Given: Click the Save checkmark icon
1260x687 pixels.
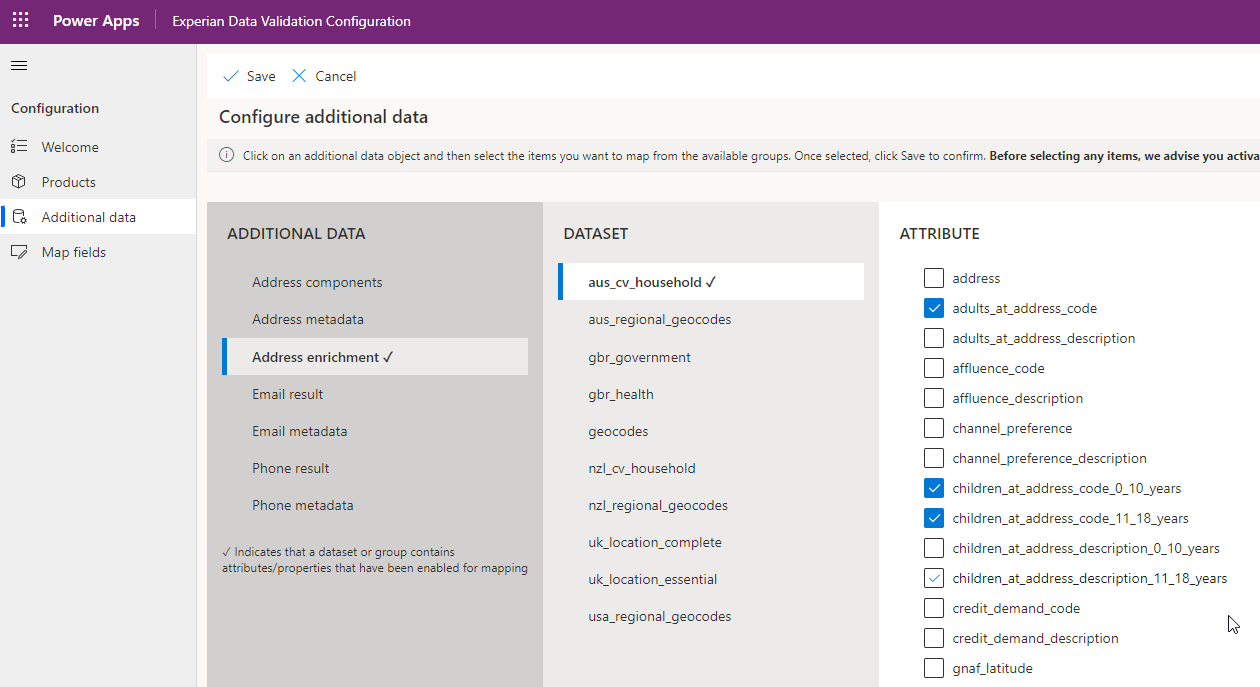Looking at the screenshot, I should coord(230,75).
